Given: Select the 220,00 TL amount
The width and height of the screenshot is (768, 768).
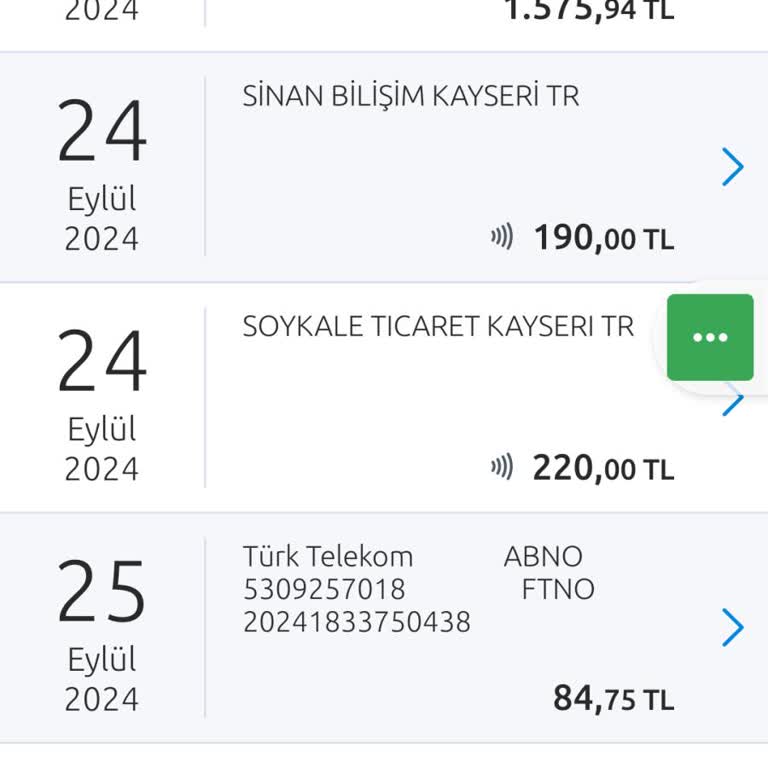Looking at the screenshot, I should [x=603, y=468].
